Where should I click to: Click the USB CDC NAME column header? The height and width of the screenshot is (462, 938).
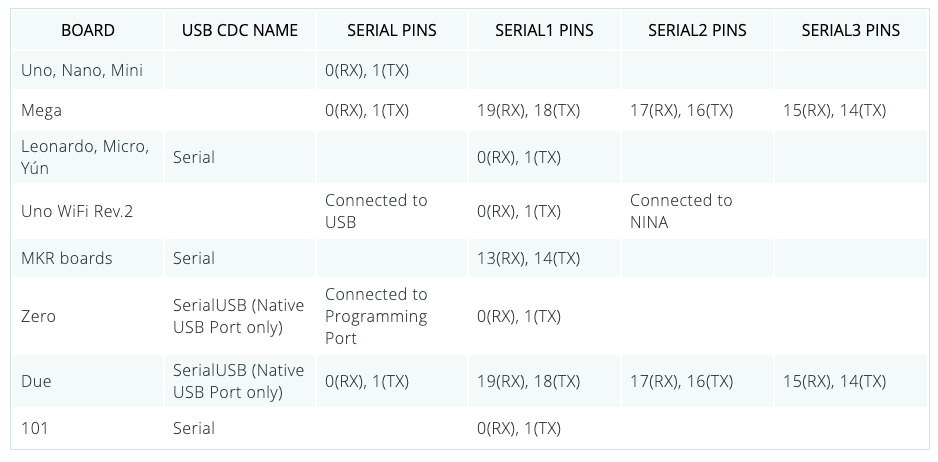point(240,30)
